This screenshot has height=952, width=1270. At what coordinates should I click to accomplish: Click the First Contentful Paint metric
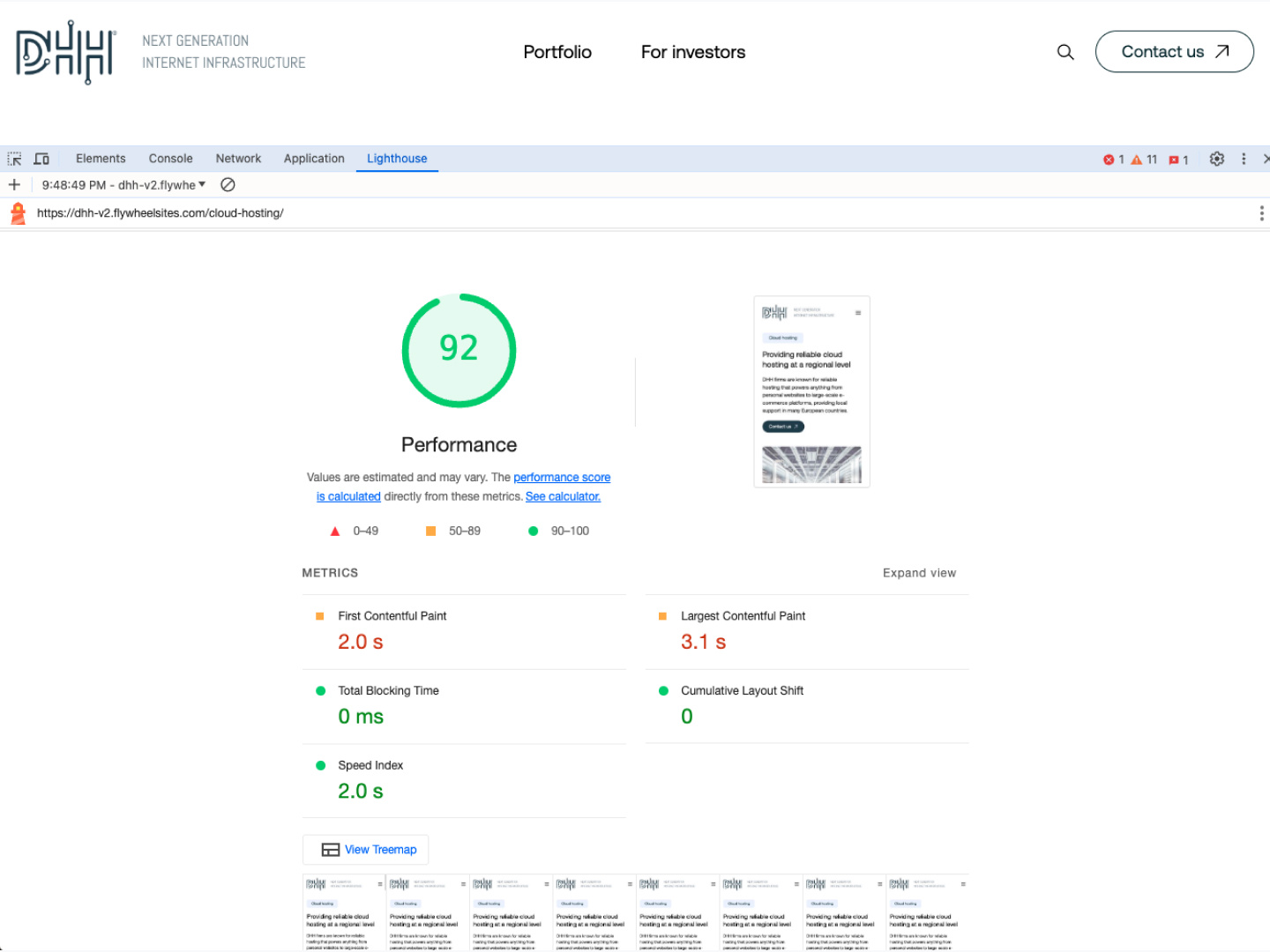coord(464,631)
